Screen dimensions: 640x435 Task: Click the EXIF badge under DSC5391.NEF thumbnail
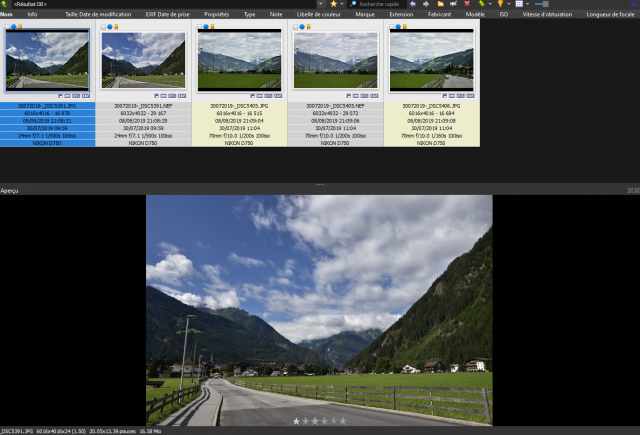(x=182, y=96)
